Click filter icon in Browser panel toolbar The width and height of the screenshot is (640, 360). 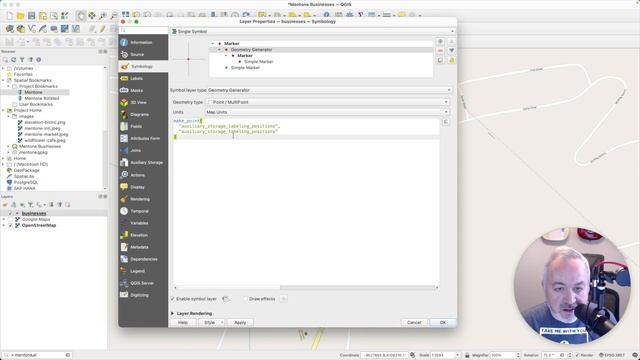(22, 60)
